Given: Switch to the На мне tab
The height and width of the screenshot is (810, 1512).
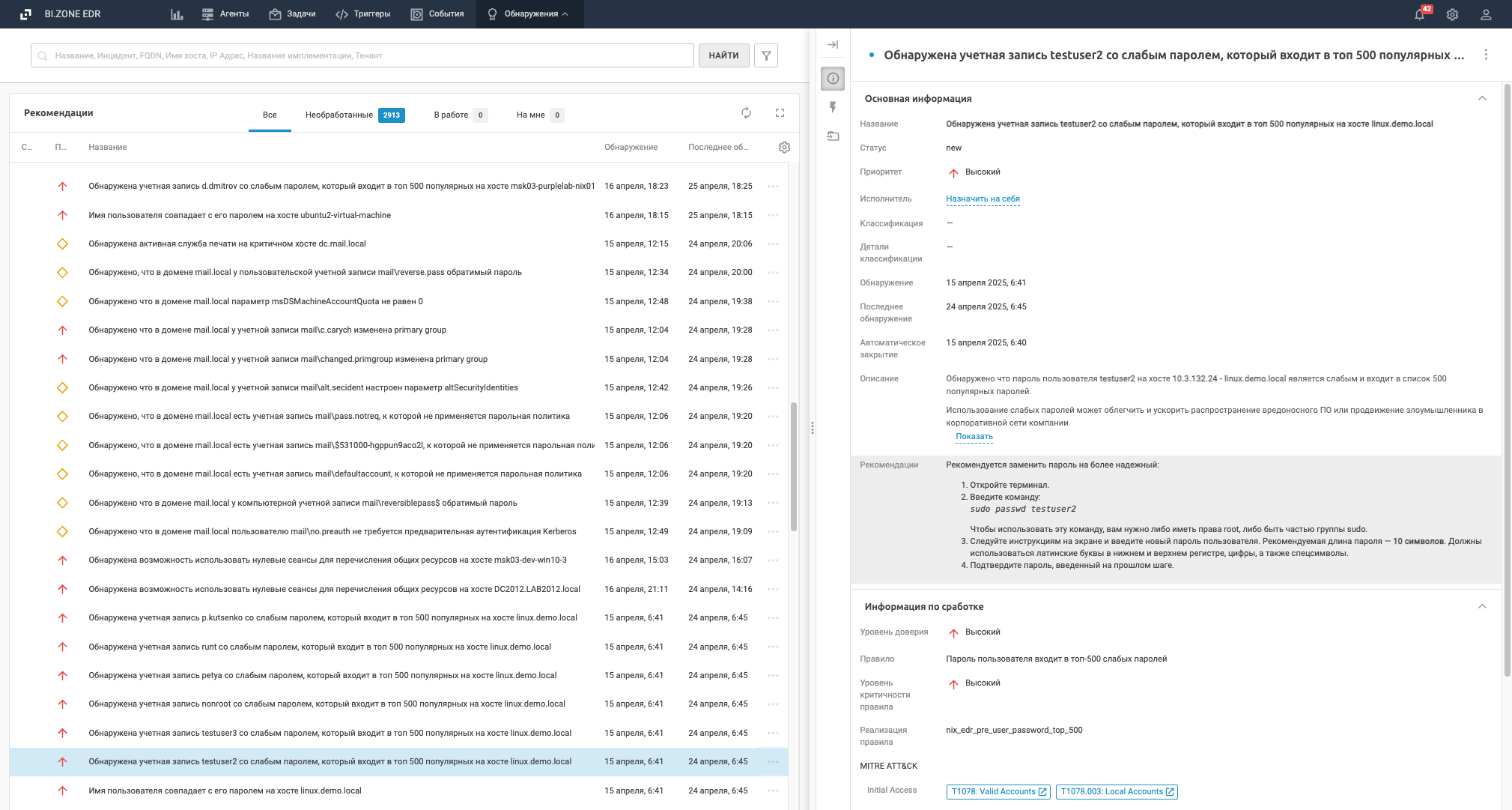Looking at the screenshot, I should [x=539, y=115].
